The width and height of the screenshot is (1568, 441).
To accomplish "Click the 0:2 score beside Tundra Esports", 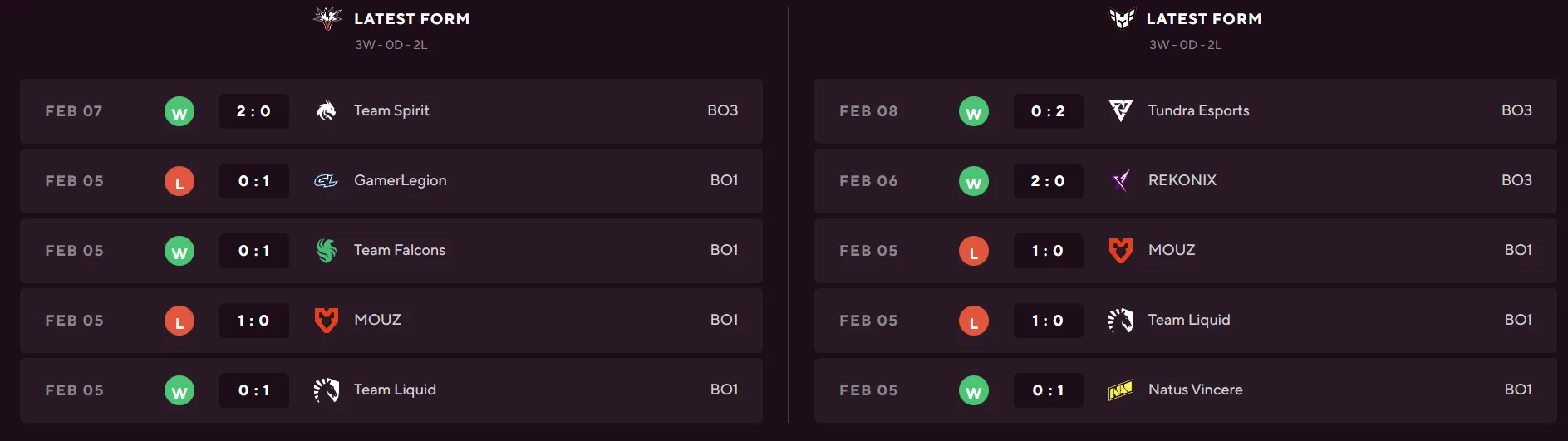I will [1048, 111].
